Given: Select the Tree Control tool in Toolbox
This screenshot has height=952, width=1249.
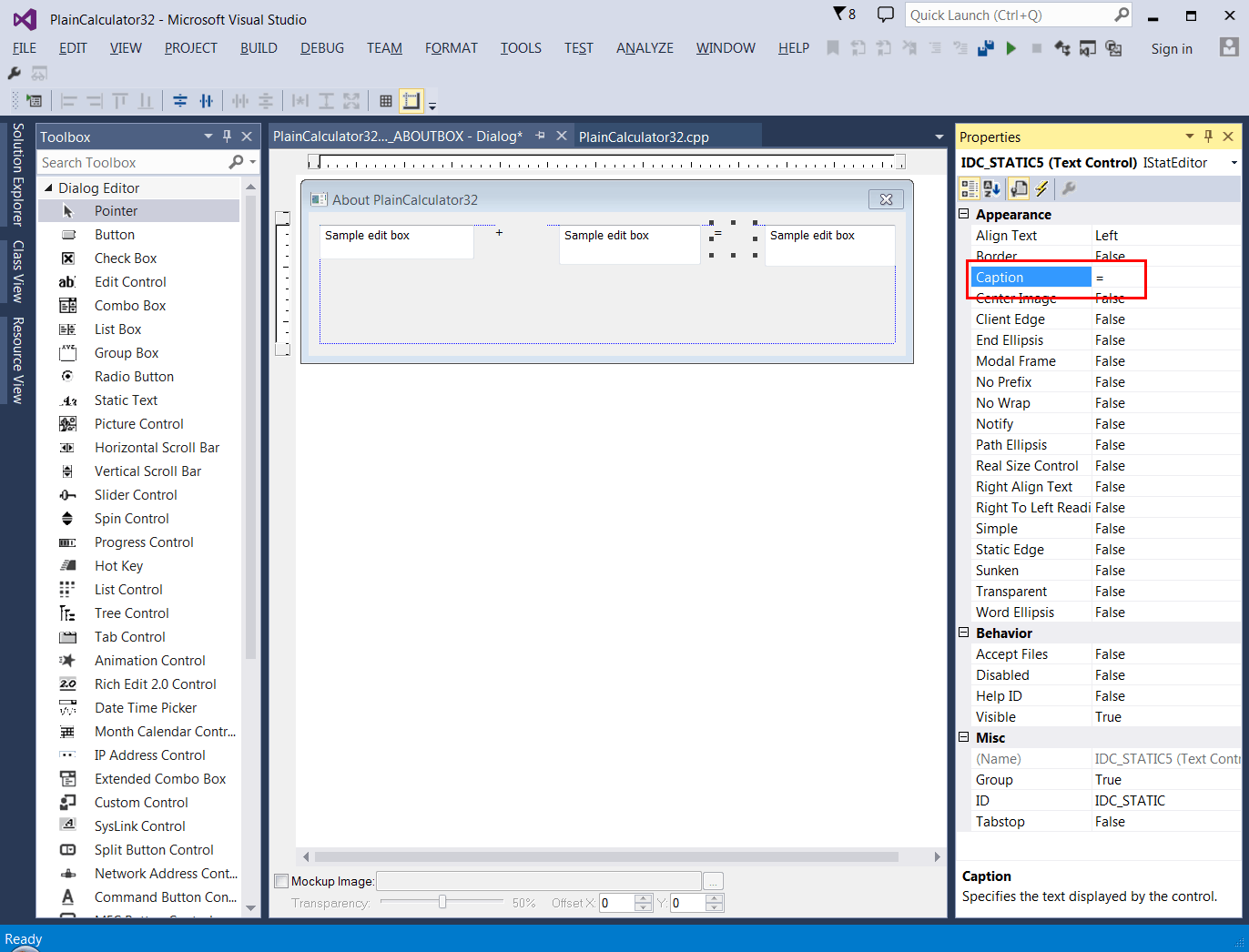Looking at the screenshot, I should pyautogui.click(x=138, y=613).
